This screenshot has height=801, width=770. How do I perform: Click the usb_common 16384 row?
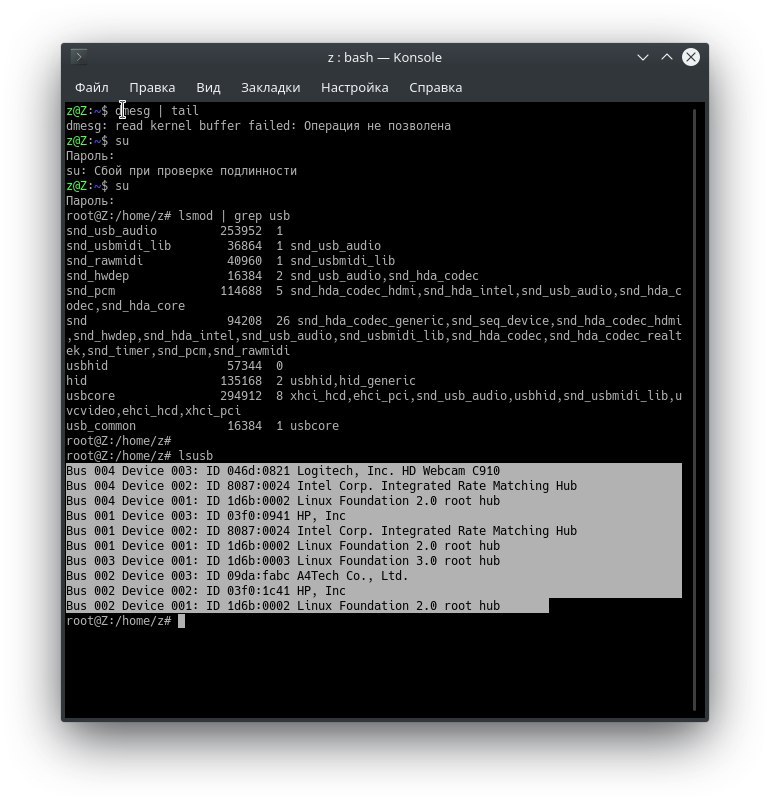click(202, 426)
